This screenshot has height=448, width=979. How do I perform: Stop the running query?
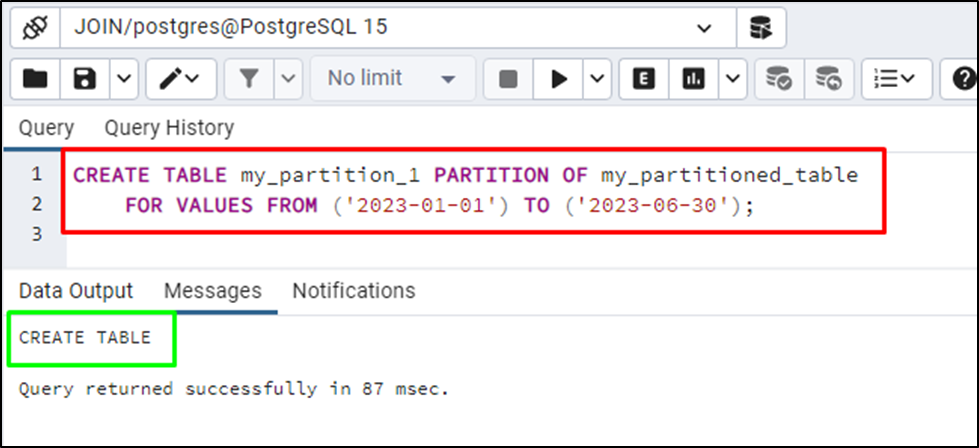coord(508,79)
